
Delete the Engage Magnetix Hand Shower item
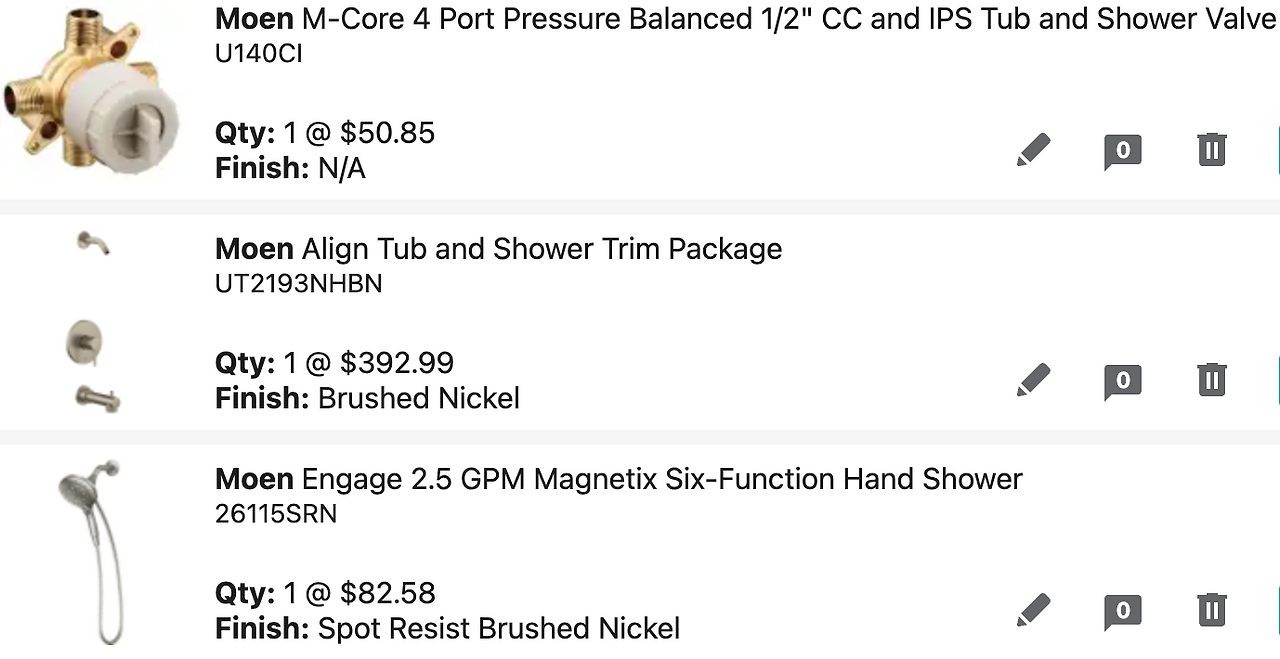coord(1211,610)
